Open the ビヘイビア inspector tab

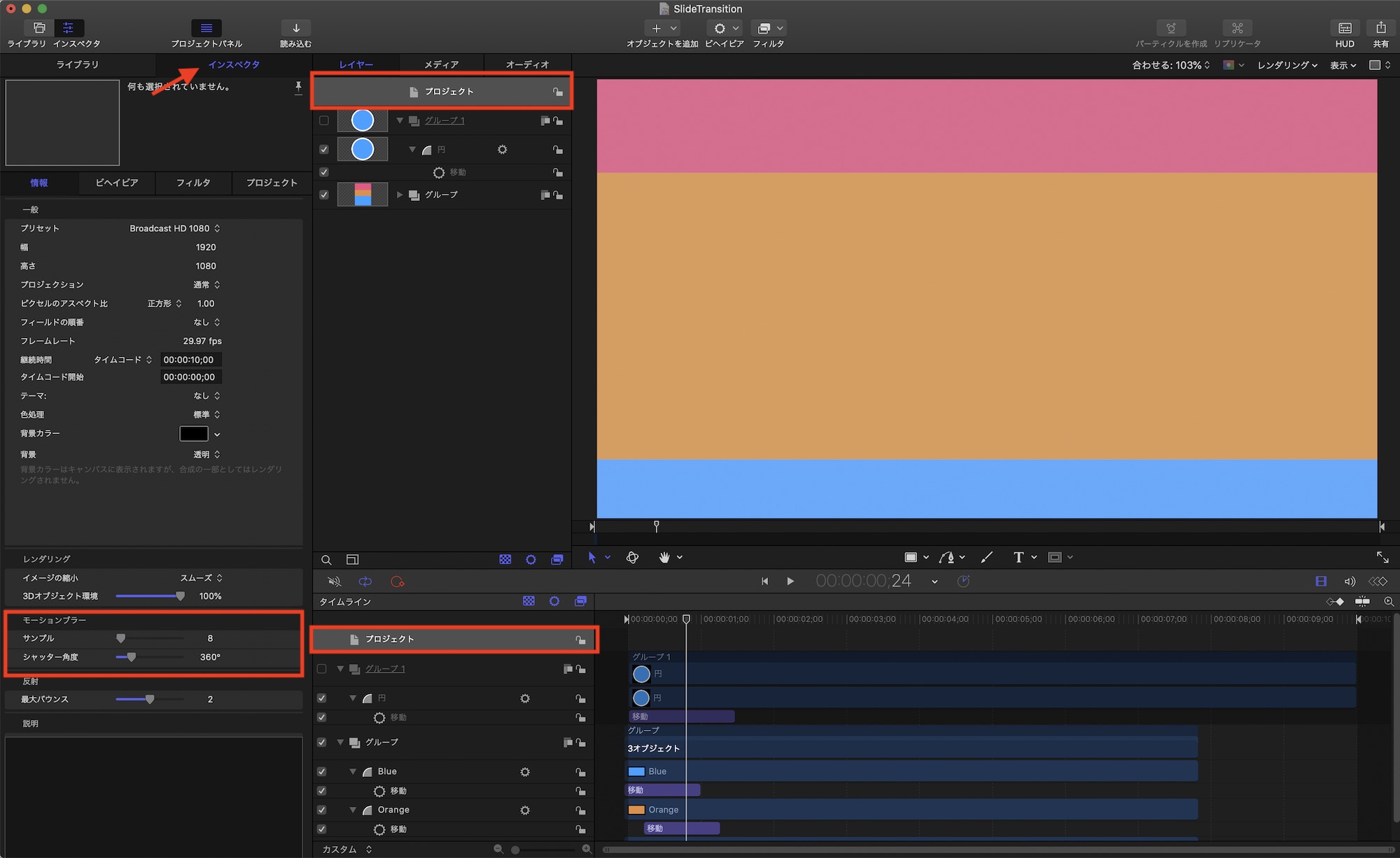coord(116,183)
